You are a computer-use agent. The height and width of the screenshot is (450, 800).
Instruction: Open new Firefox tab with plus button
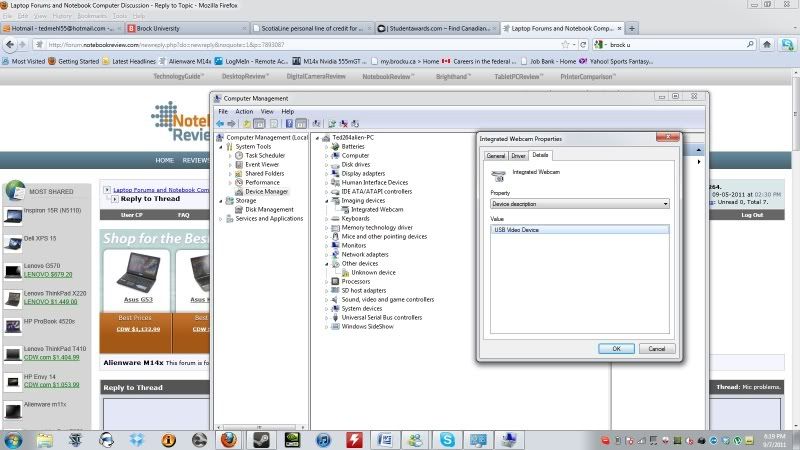(632, 29)
